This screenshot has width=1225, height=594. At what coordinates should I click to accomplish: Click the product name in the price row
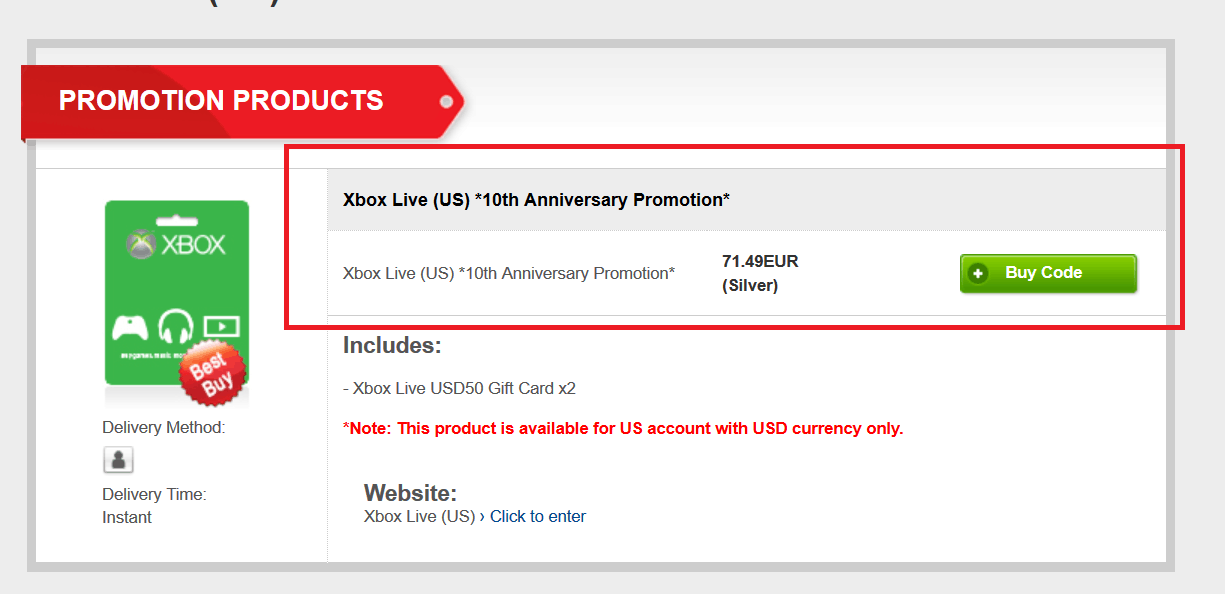pos(509,273)
